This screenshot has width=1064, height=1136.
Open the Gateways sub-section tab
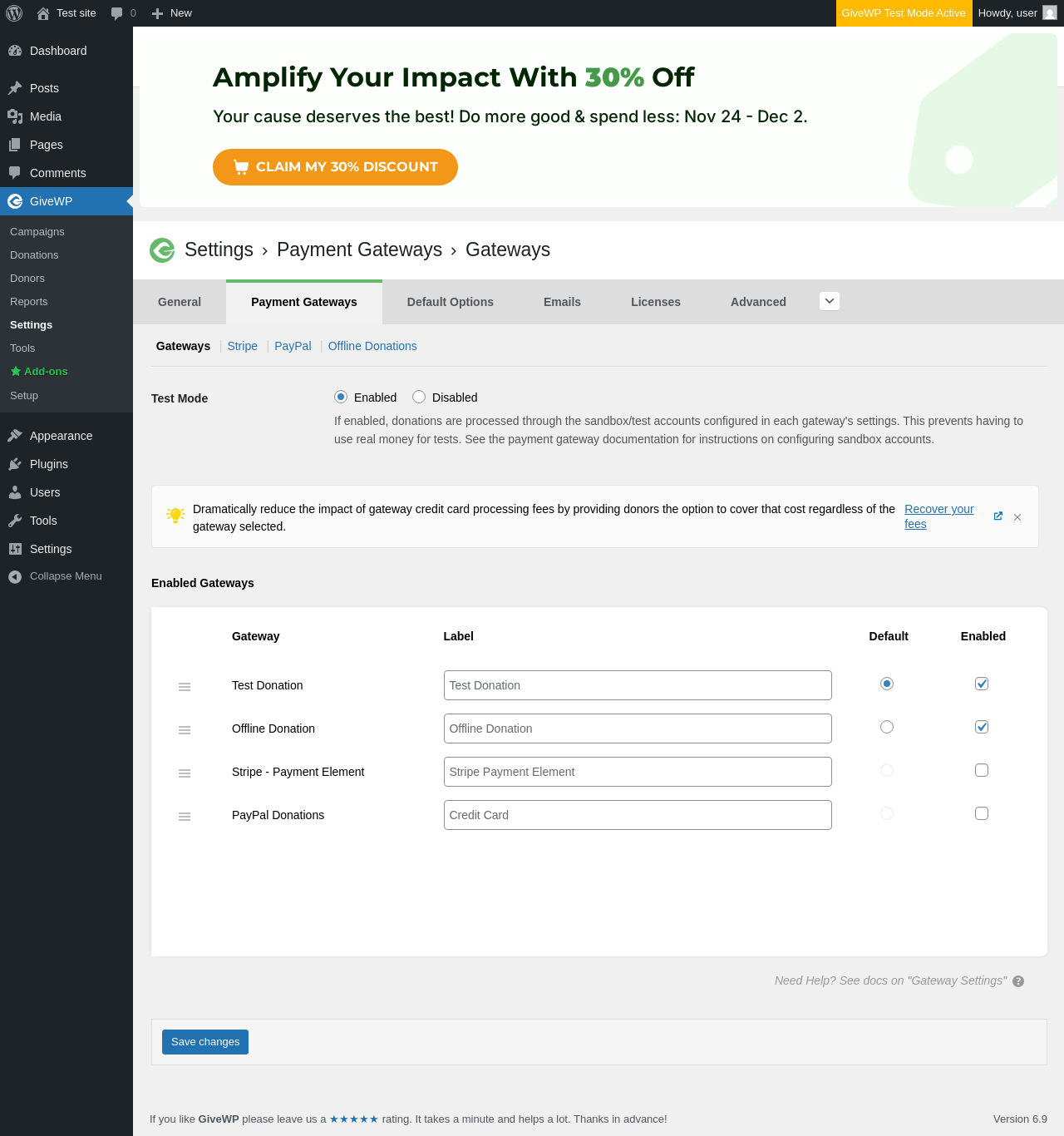[x=183, y=346]
